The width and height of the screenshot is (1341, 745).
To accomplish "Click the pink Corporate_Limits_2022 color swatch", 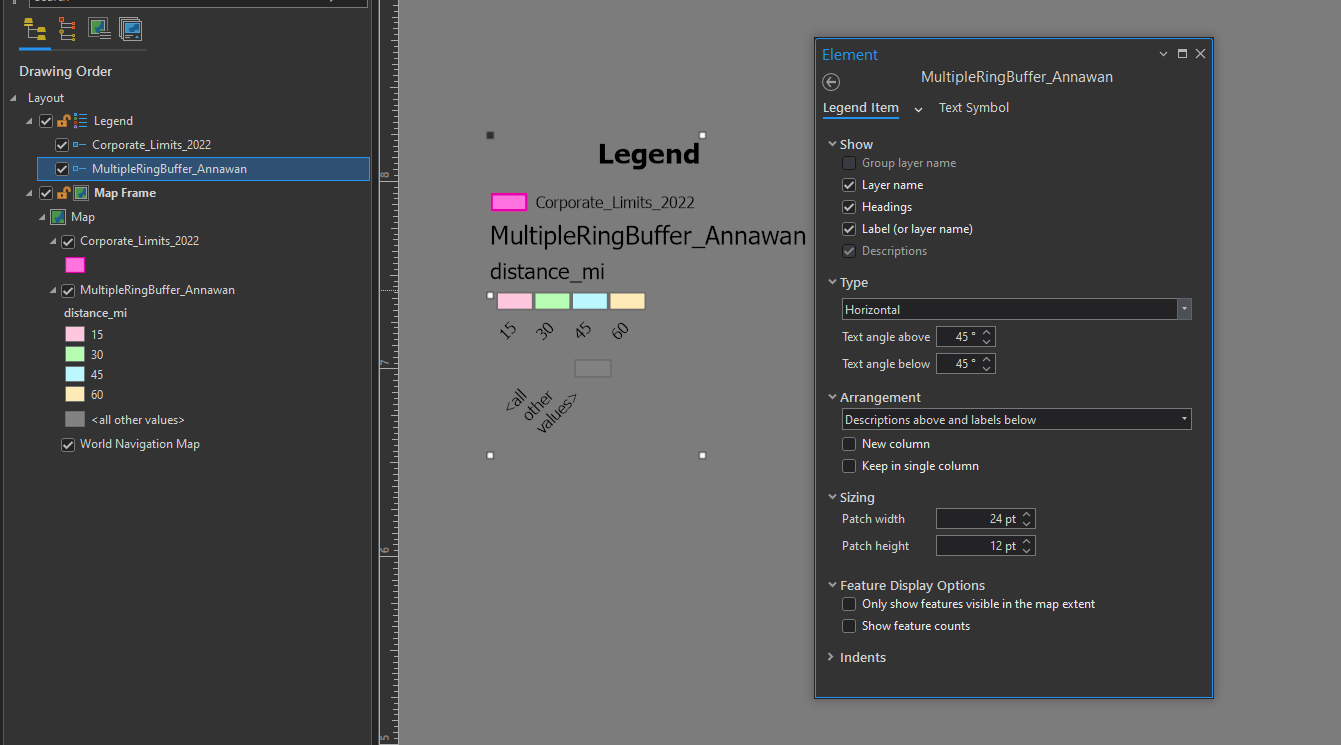I will pyautogui.click(x=509, y=202).
